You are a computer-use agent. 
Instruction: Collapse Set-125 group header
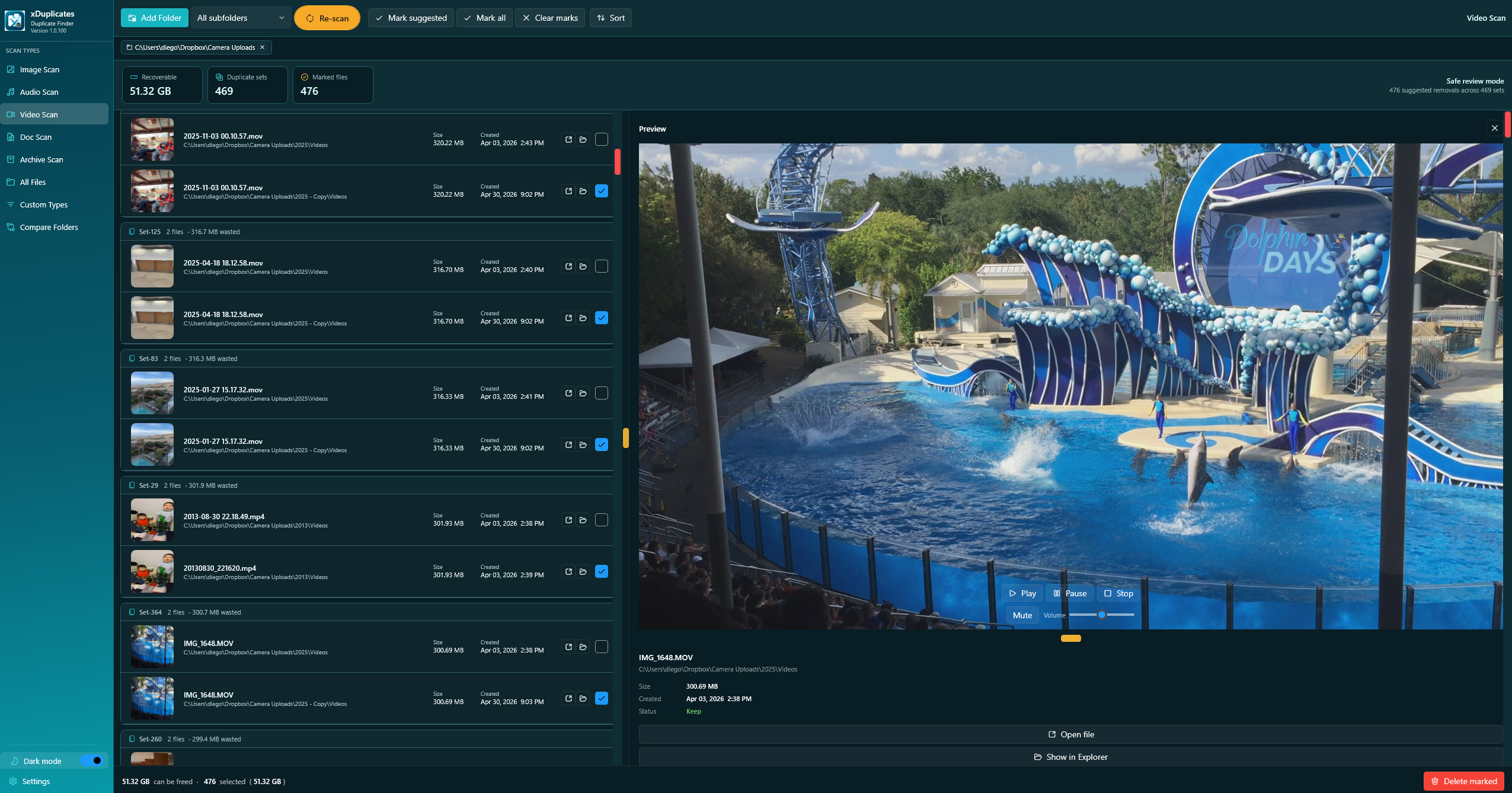pyautogui.click(x=366, y=232)
